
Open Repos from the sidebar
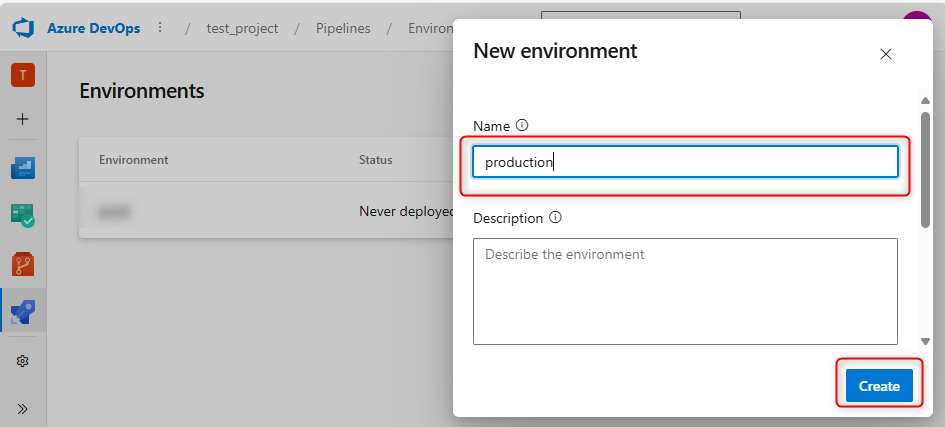coord(23,264)
